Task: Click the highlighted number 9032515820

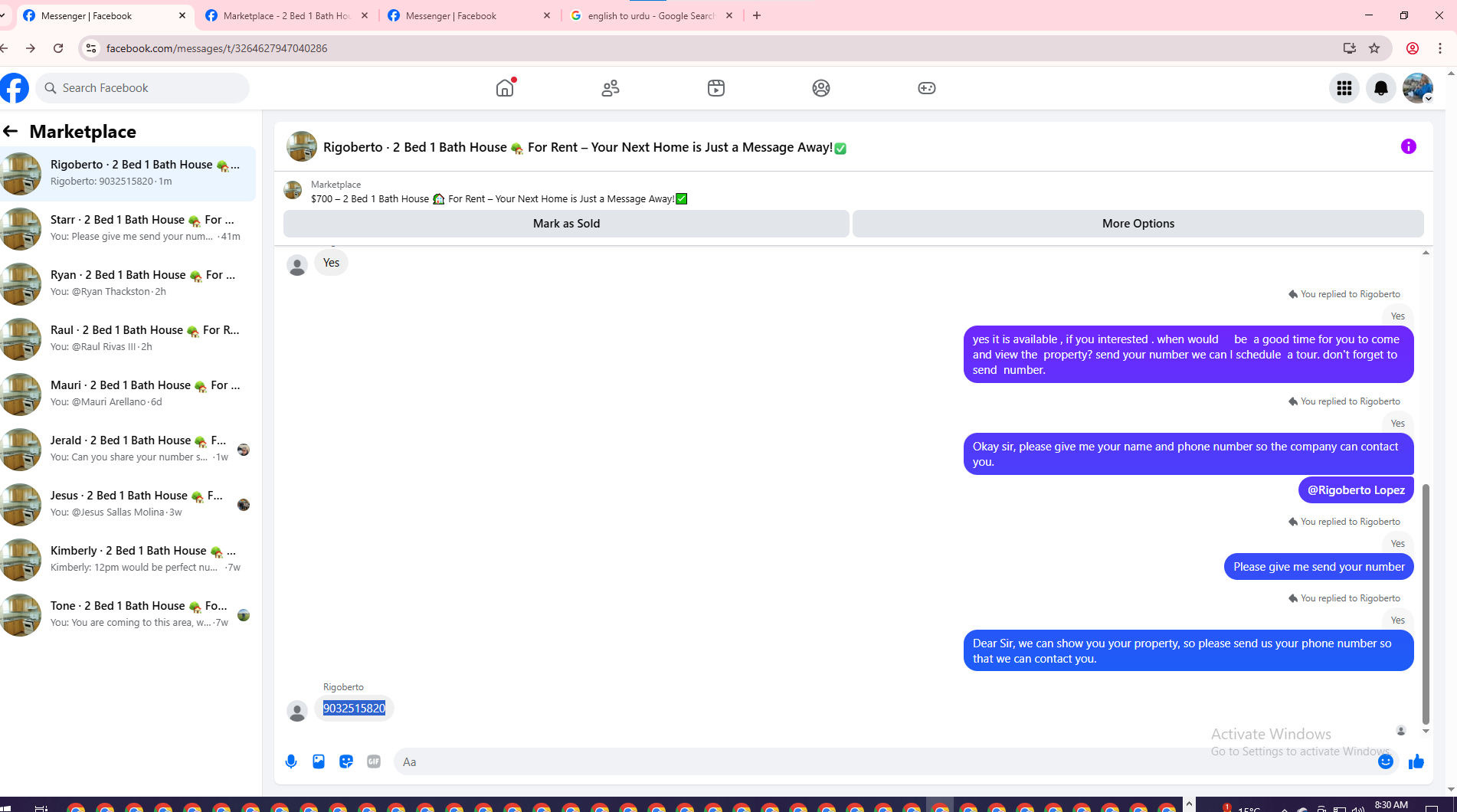Action: (354, 709)
